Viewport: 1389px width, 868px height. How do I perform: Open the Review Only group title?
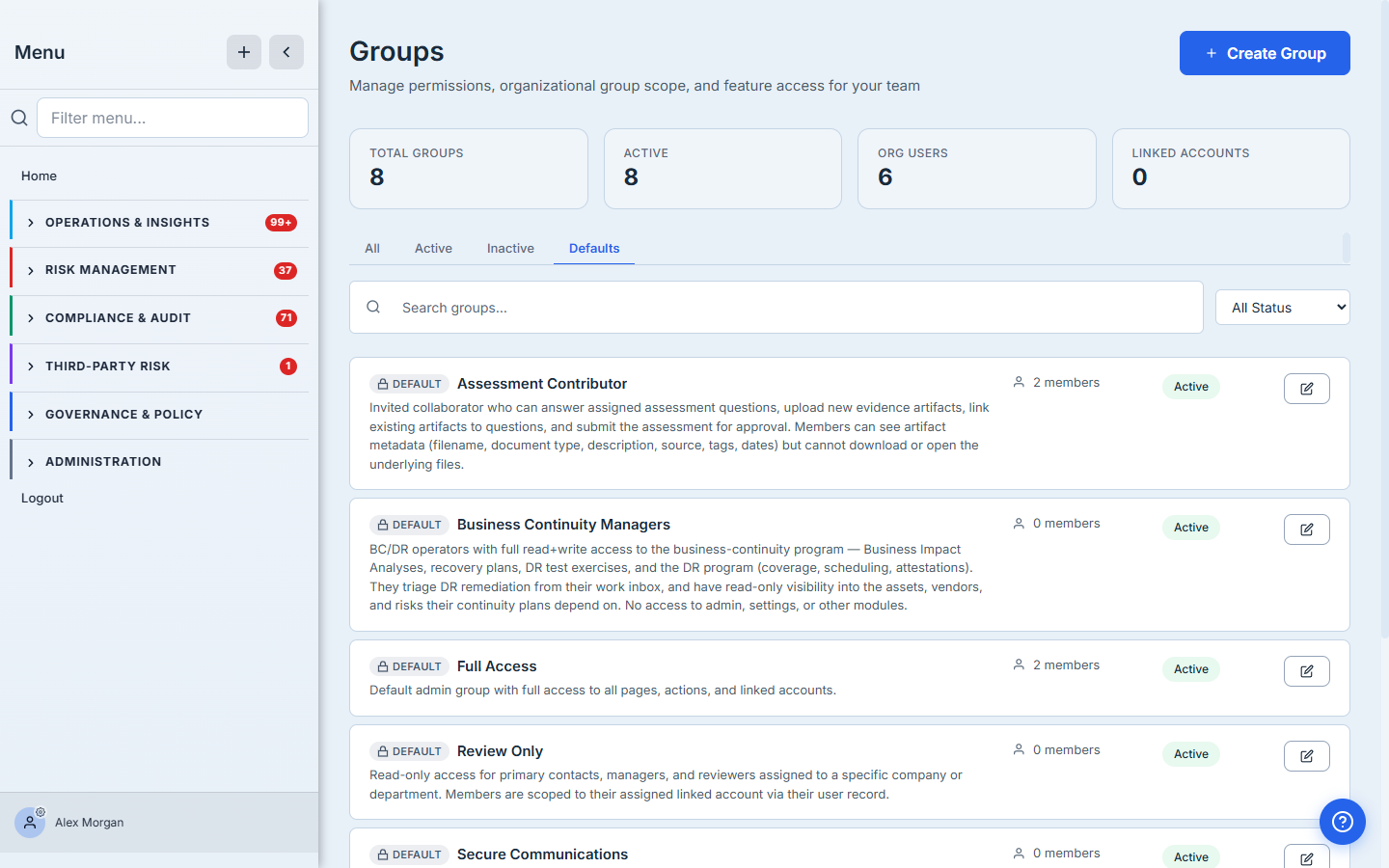click(500, 751)
